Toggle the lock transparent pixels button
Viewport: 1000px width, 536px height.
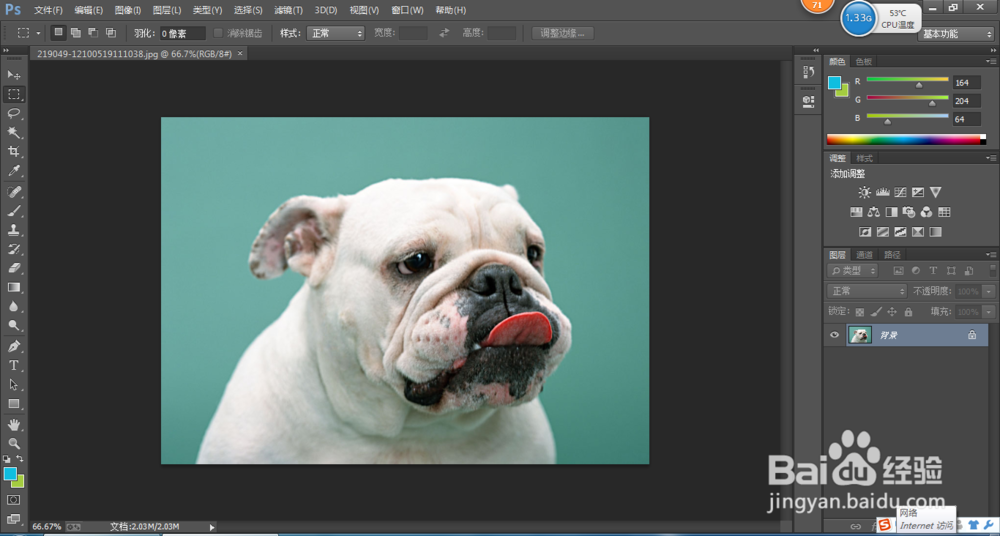click(x=860, y=312)
